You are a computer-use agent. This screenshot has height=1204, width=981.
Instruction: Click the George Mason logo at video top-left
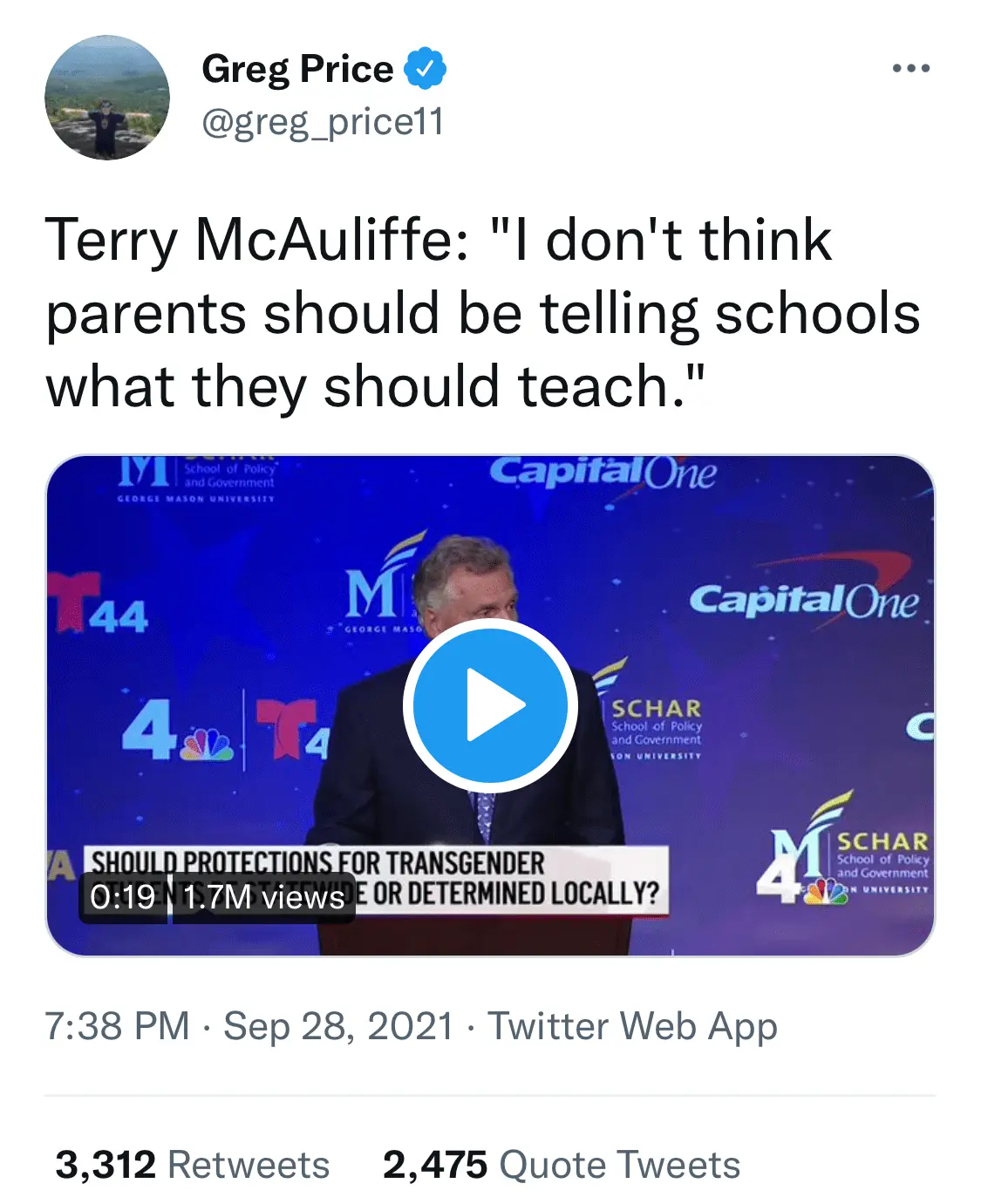click(197, 478)
